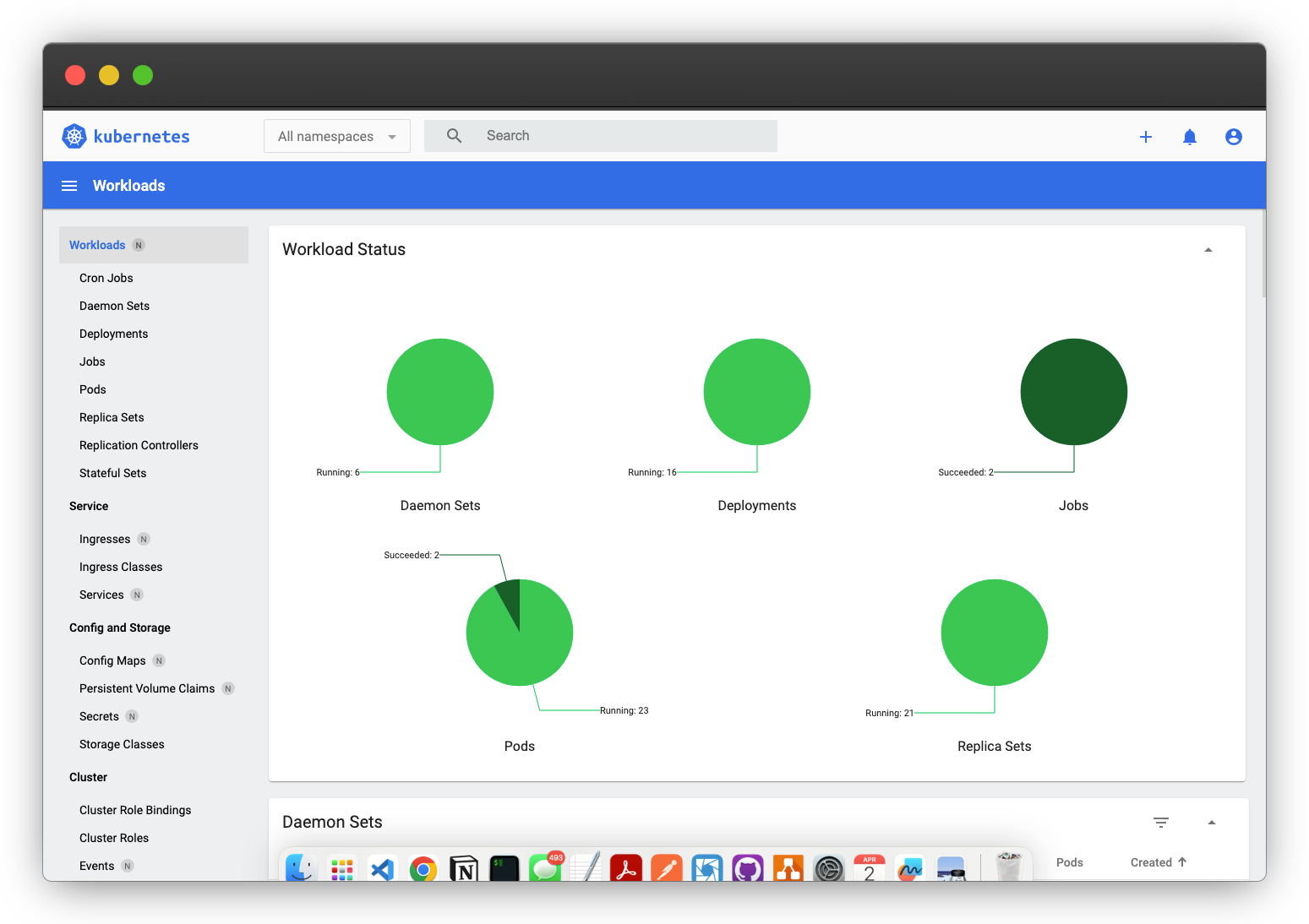Select Replica Sets in the sidebar
The height and width of the screenshot is (924, 1309).
pos(111,417)
